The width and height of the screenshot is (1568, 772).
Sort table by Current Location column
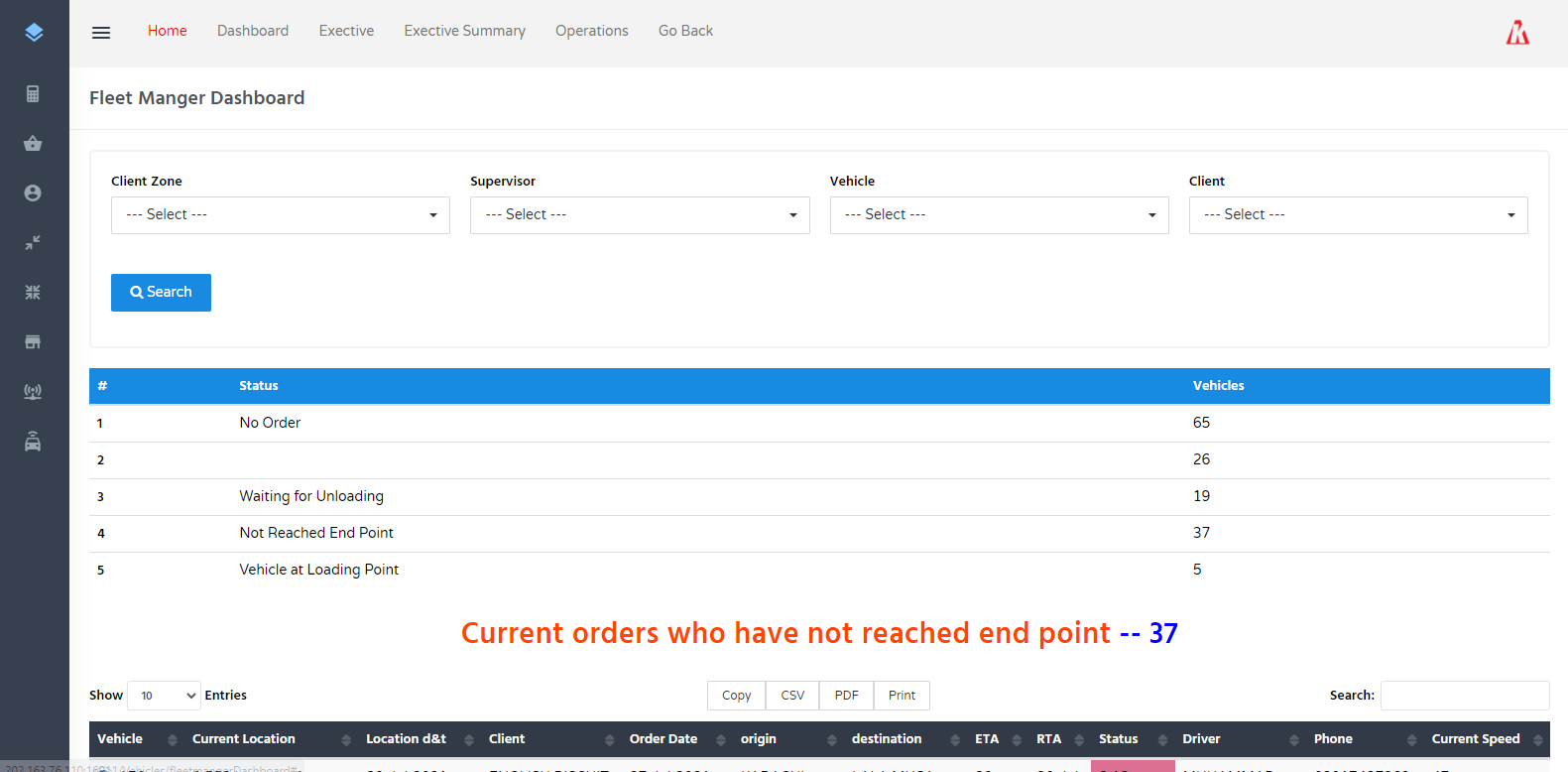271,739
